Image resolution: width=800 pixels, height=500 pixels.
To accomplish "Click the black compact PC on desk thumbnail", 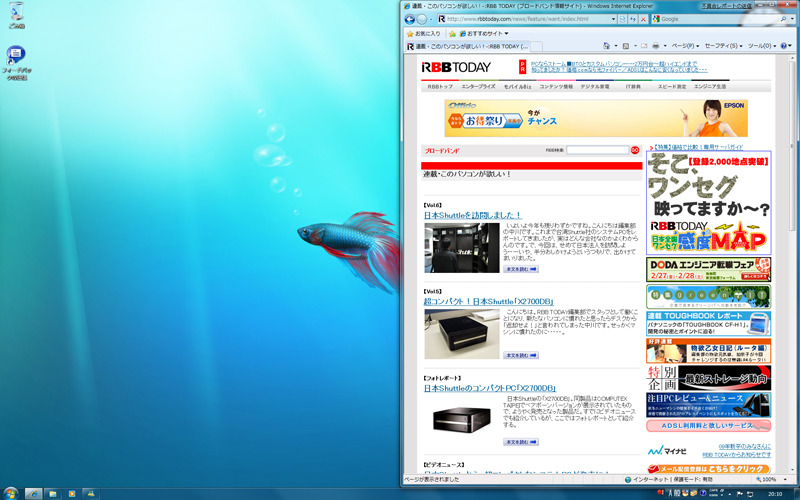I will click(x=462, y=334).
